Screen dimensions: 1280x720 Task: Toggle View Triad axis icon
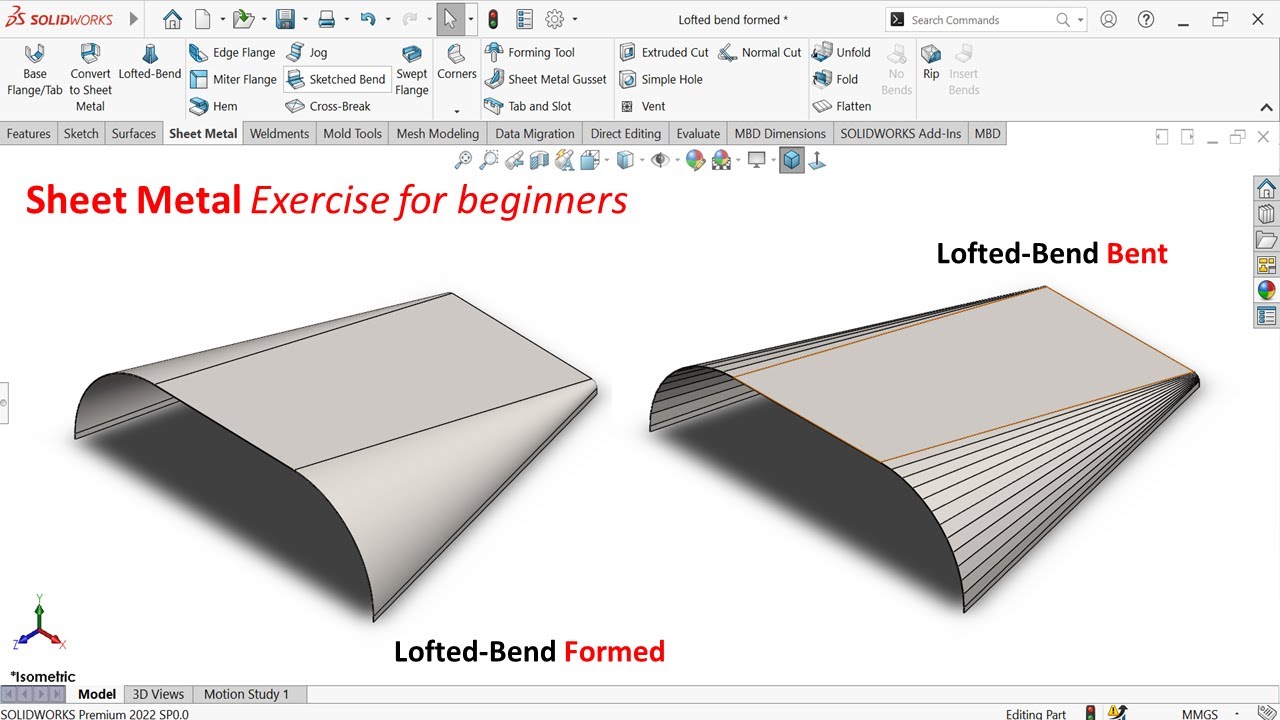pyautogui.click(x=817, y=159)
